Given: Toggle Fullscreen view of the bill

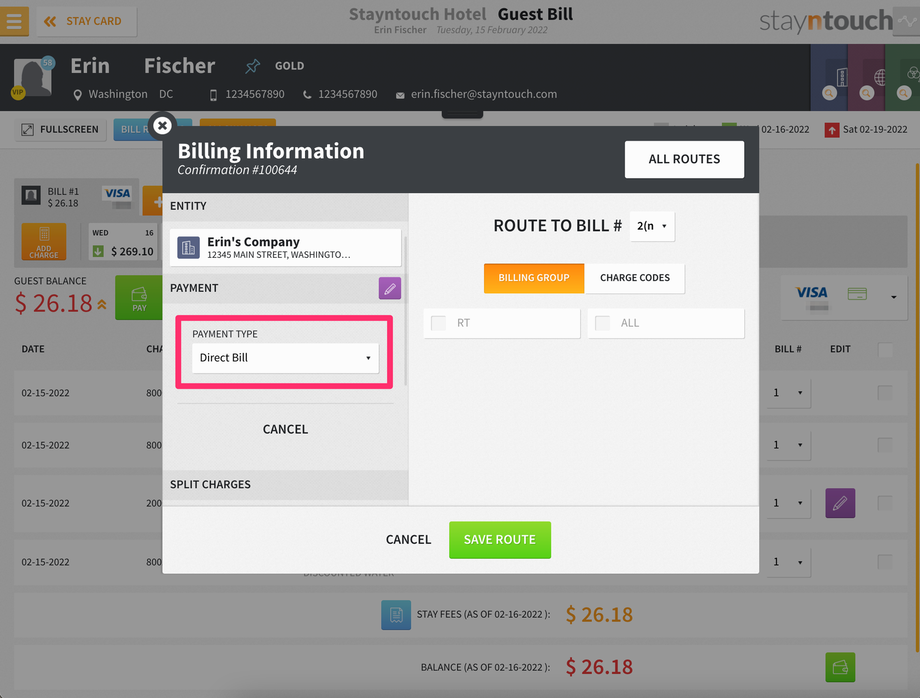Looking at the screenshot, I should tap(60, 130).
